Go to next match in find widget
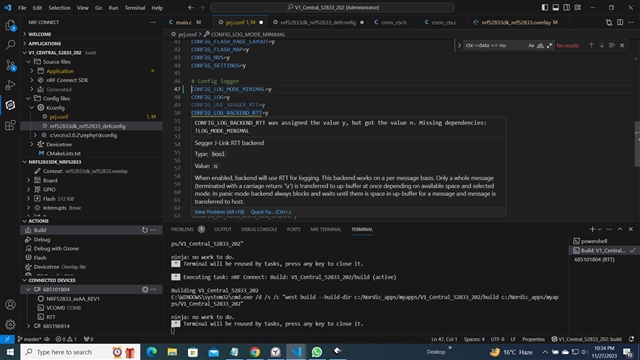The height and width of the screenshot is (360, 640). tap(602, 45)
